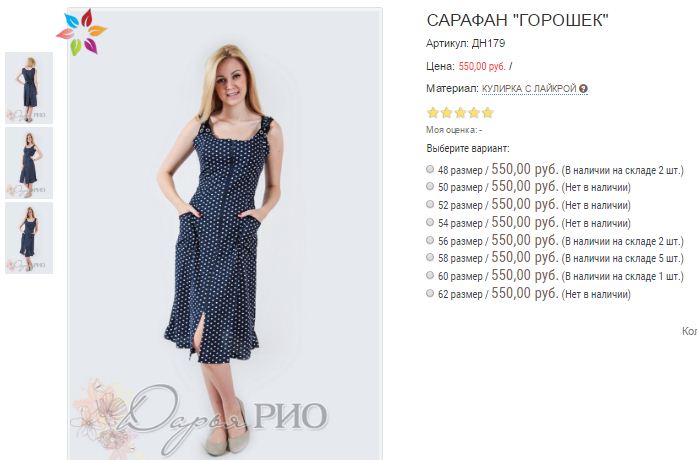Image resolution: width=697 pixels, height=460 pixels.
Task: Open the second dress thumbnail
Action: click(x=29, y=163)
